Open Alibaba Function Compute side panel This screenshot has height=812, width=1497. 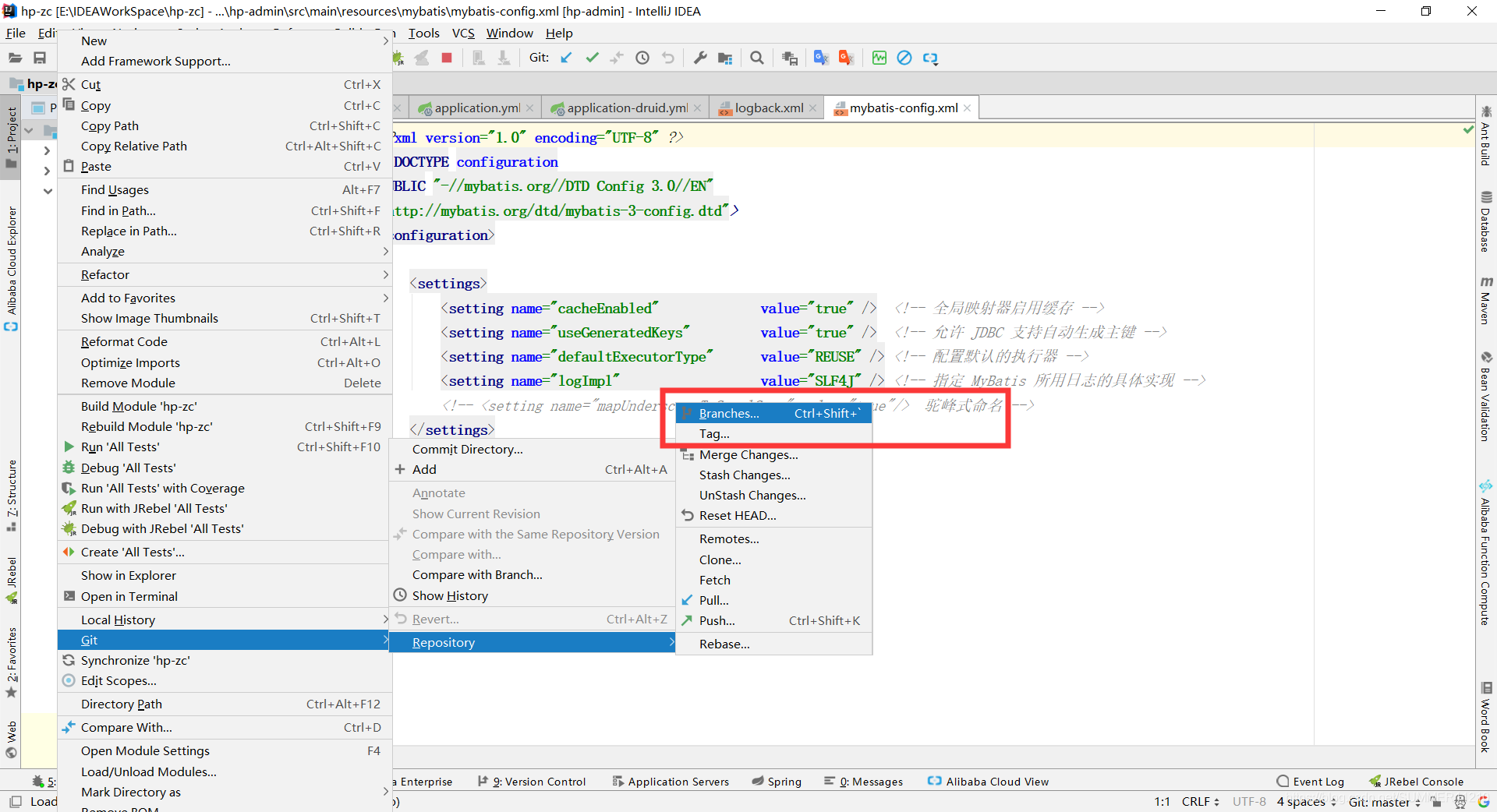click(x=1486, y=553)
